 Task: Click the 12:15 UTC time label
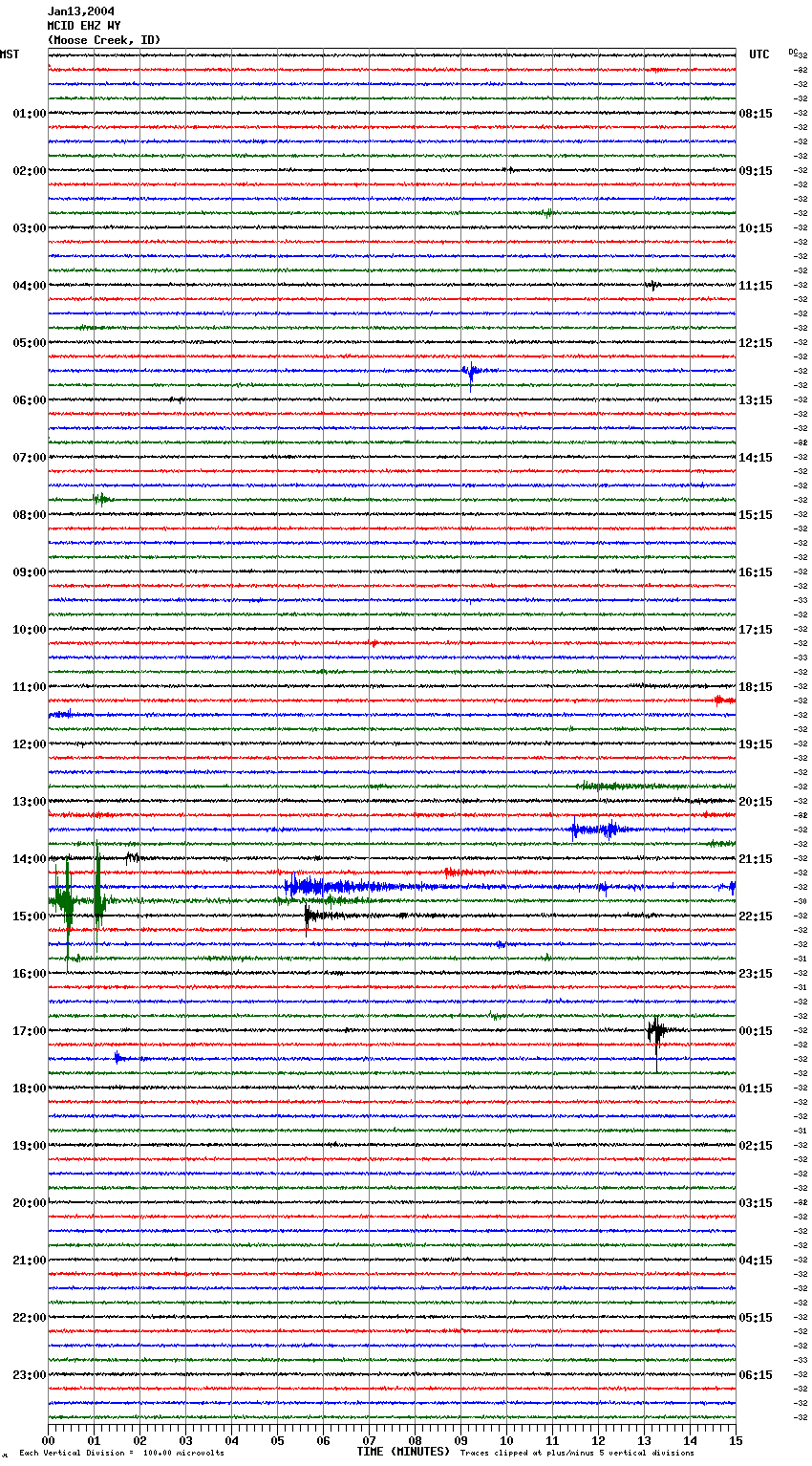click(756, 343)
